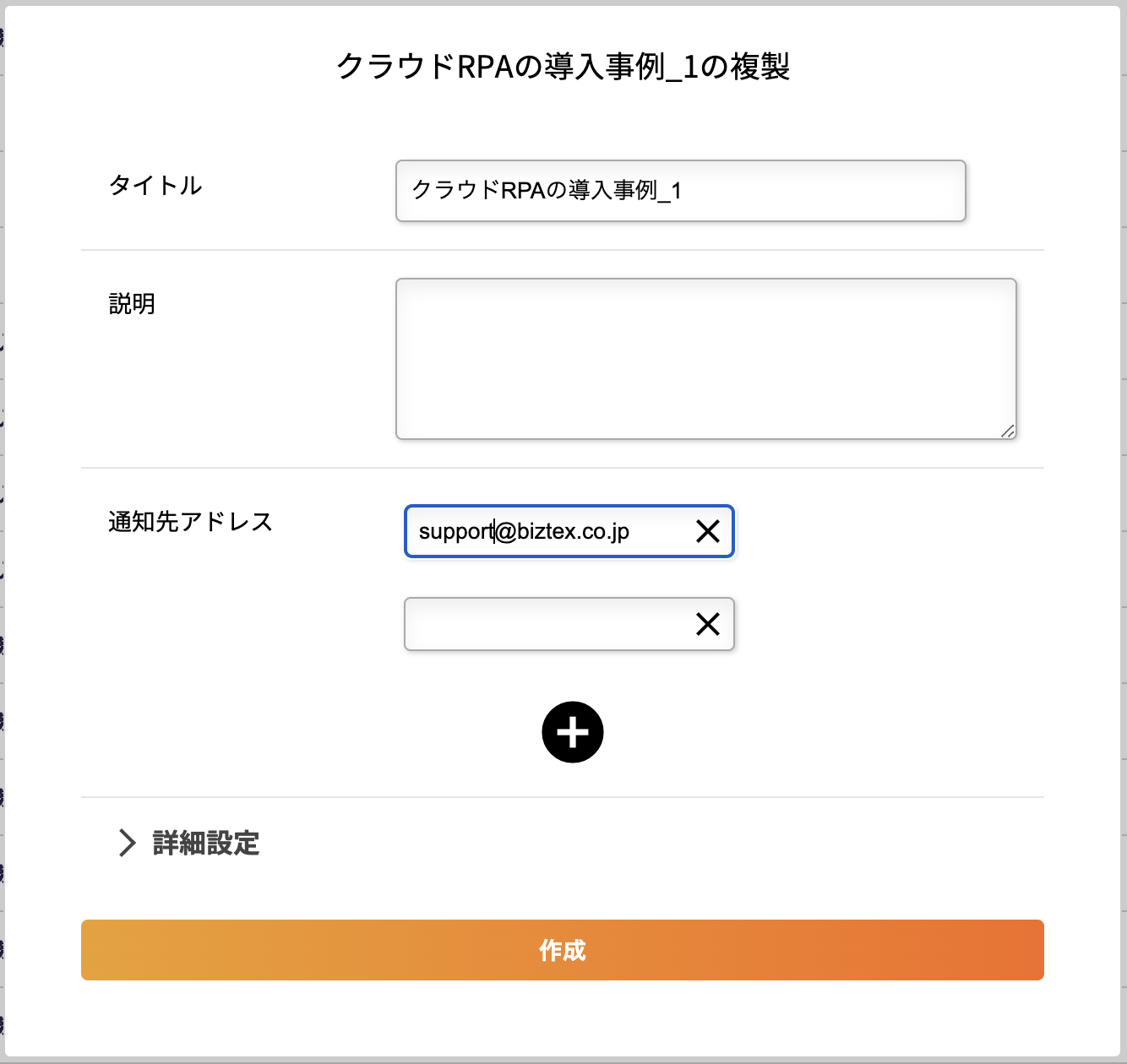Click the 作成 button

point(563,950)
